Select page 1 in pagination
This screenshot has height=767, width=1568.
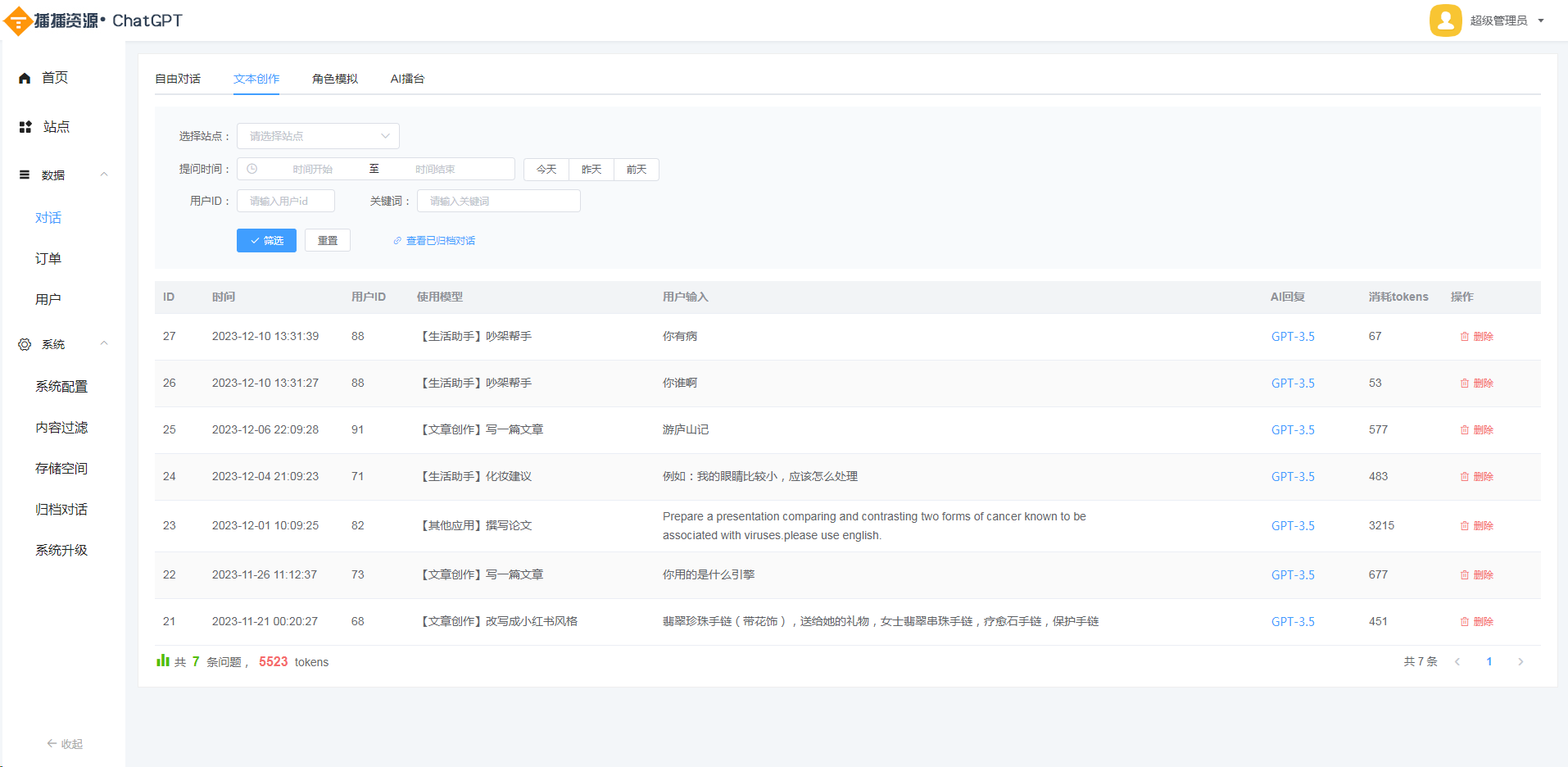tap(1489, 662)
